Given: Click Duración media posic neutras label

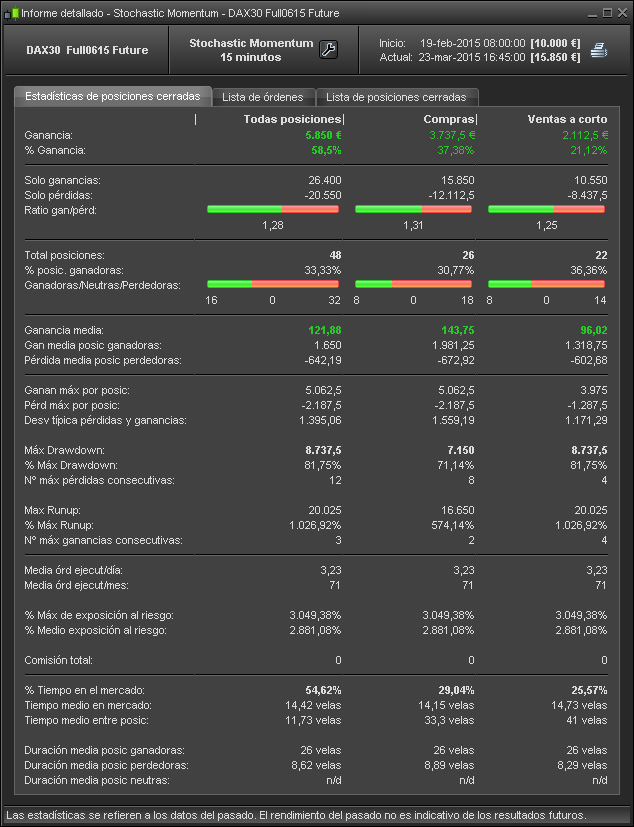Looking at the screenshot, I should [x=97, y=780].
